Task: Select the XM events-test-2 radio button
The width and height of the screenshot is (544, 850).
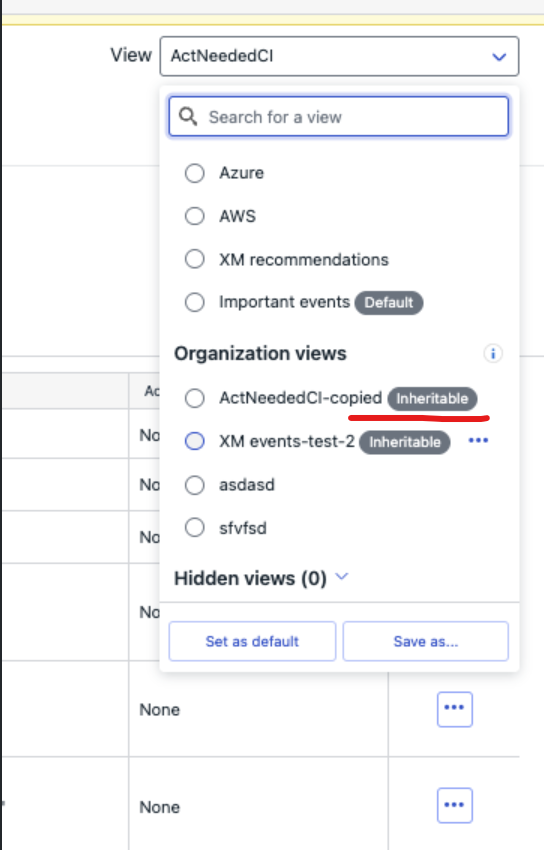Action: (x=195, y=441)
